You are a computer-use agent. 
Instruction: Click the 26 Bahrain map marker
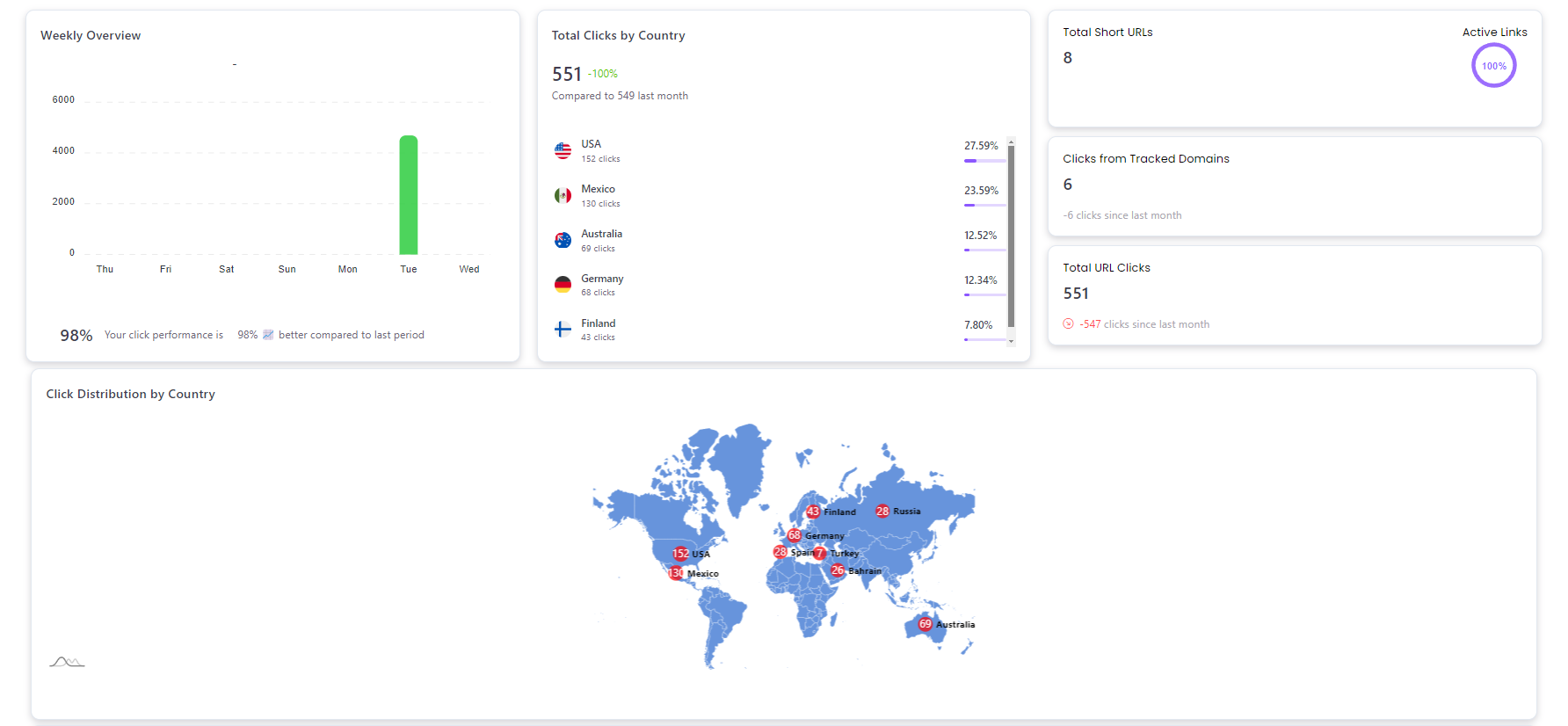click(838, 570)
